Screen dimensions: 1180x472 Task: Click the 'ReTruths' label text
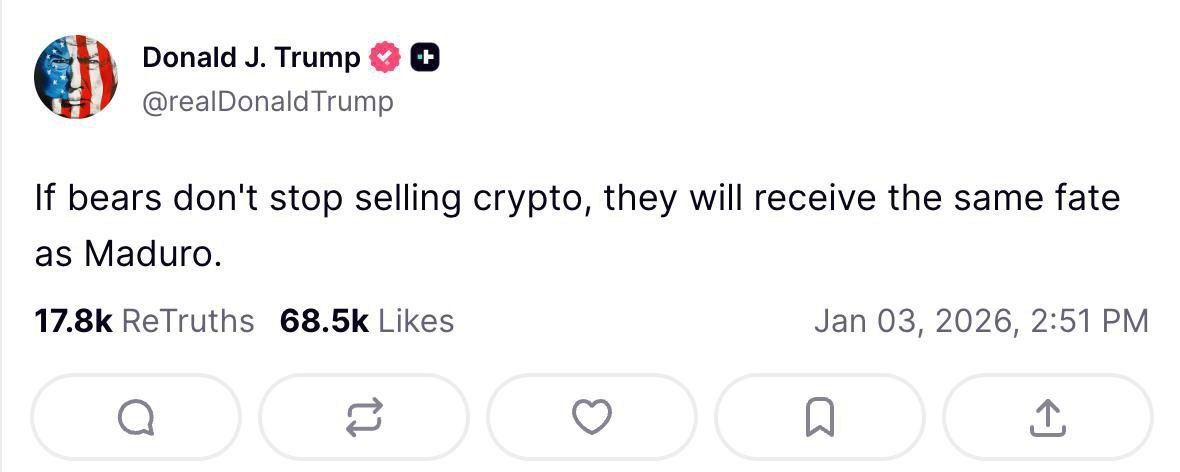pyautogui.click(x=187, y=321)
